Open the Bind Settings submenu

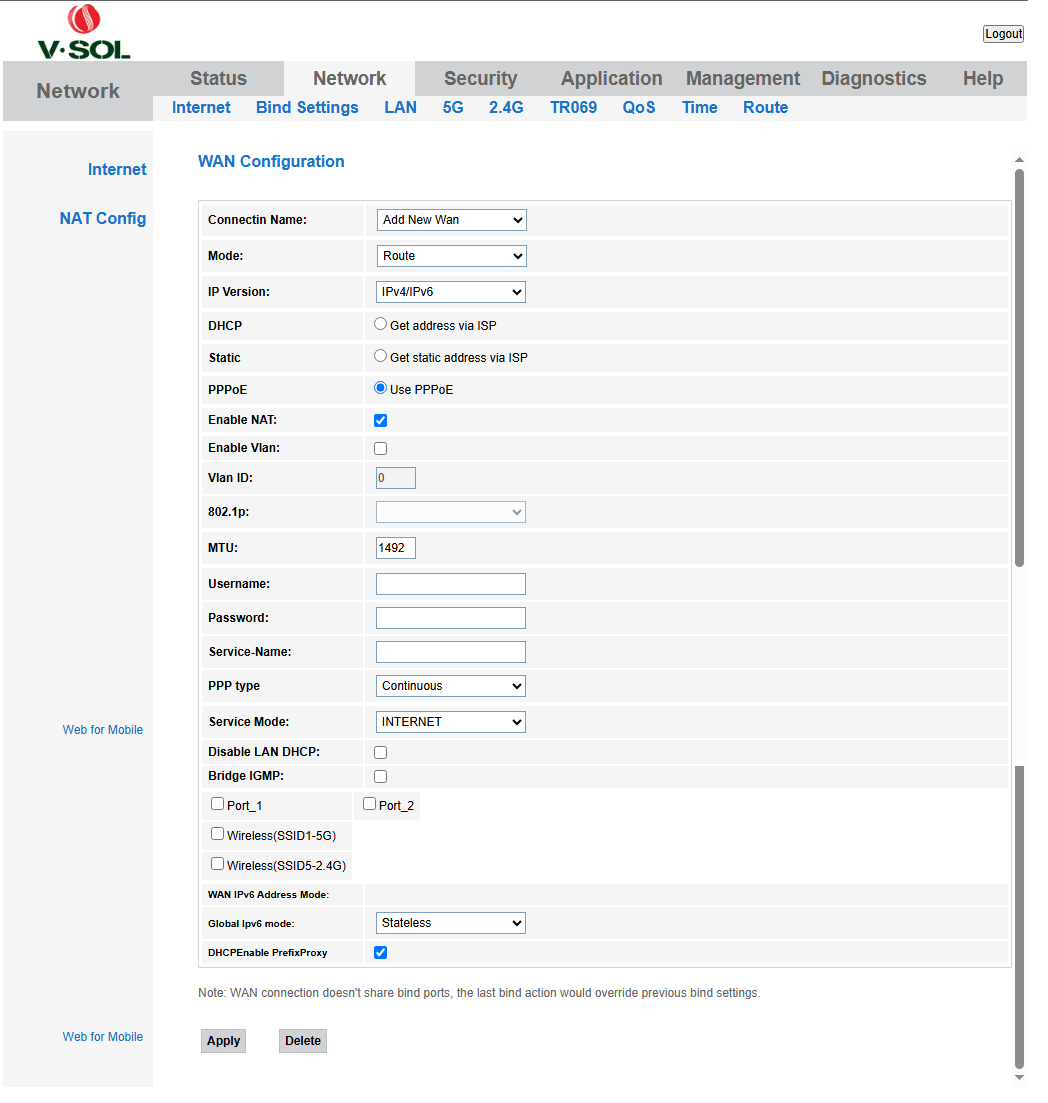coord(307,108)
